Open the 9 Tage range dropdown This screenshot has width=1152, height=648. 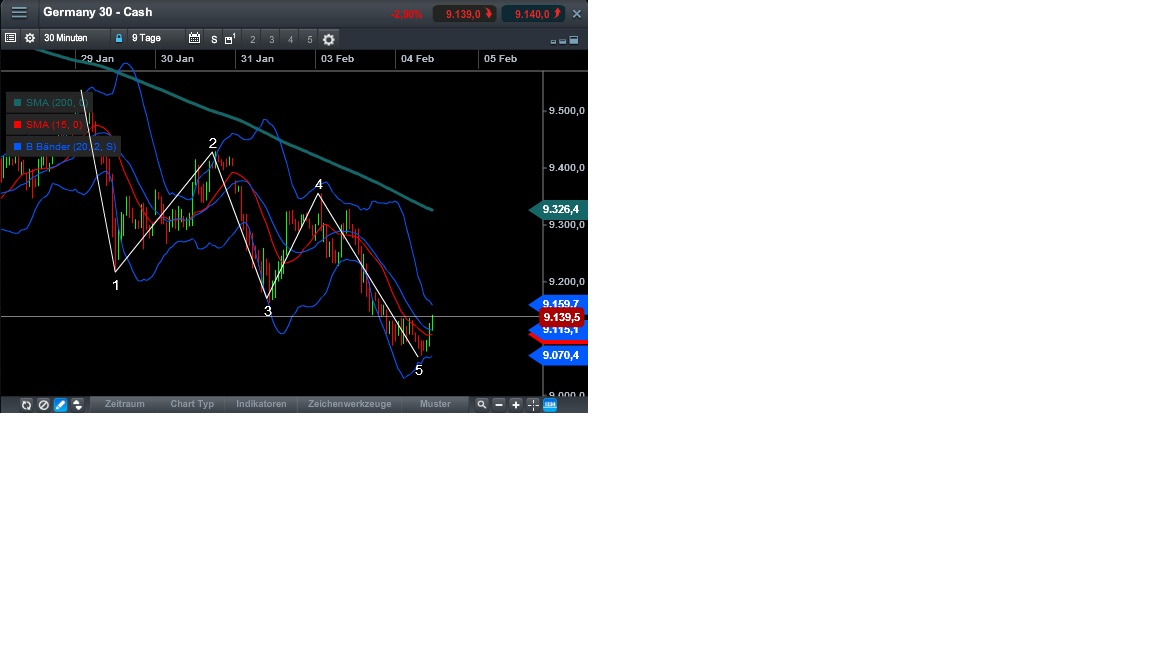pos(147,38)
